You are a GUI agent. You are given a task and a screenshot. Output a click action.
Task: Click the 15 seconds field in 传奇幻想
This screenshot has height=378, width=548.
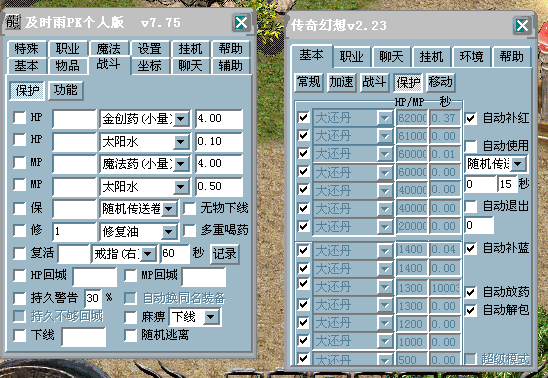pos(508,184)
